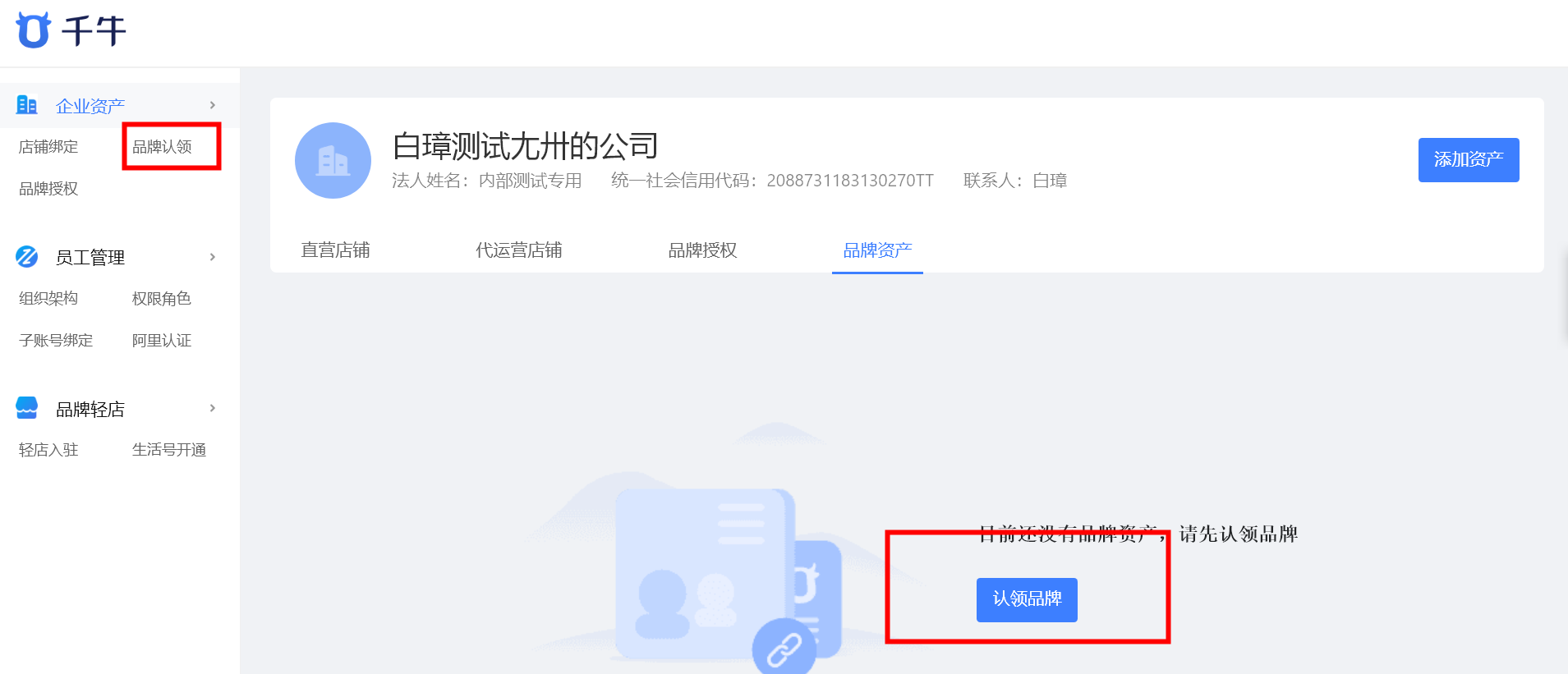Image resolution: width=1568 pixels, height=674 pixels.
Task: Open 子账号绑定 sidebar link
Action: pyautogui.click(x=56, y=341)
